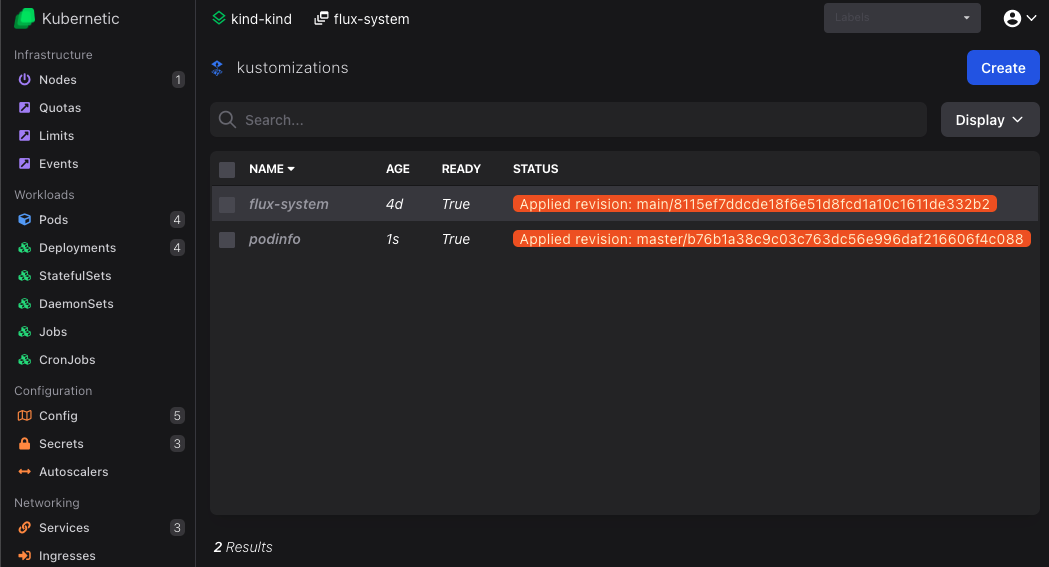Click the STATUS column header
The width and height of the screenshot is (1049, 567).
[535, 169]
